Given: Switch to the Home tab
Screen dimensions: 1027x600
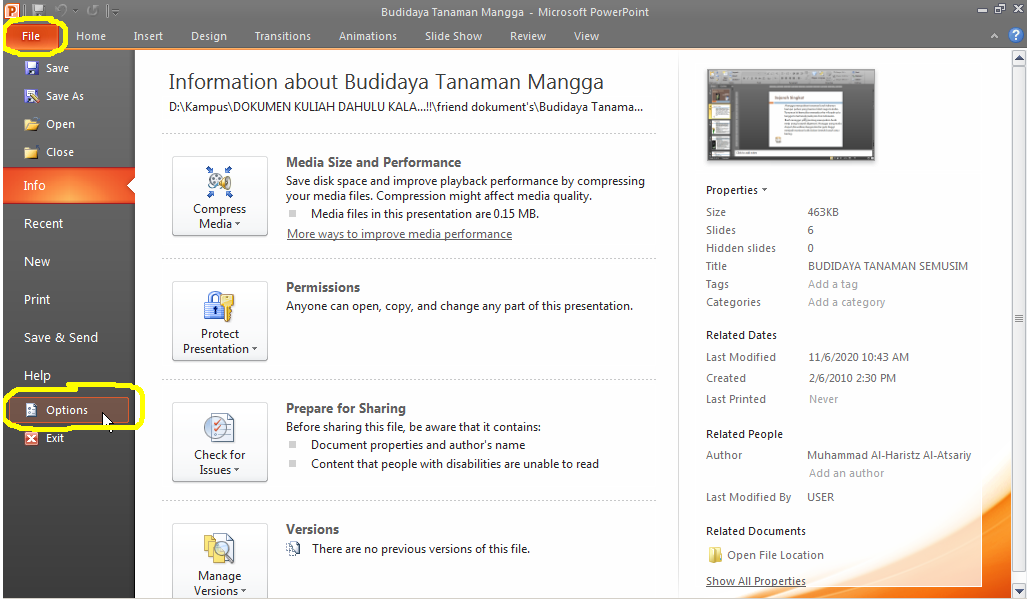Looking at the screenshot, I should pyautogui.click(x=91, y=36).
